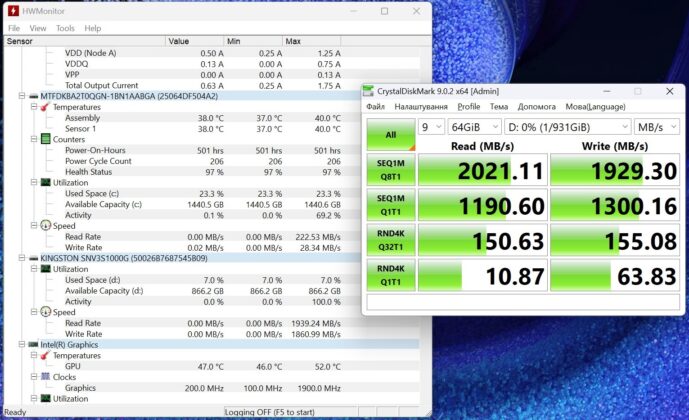689x420 pixels.
Task: Click the HWMonitor app icon in title bar
Action: point(14,11)
